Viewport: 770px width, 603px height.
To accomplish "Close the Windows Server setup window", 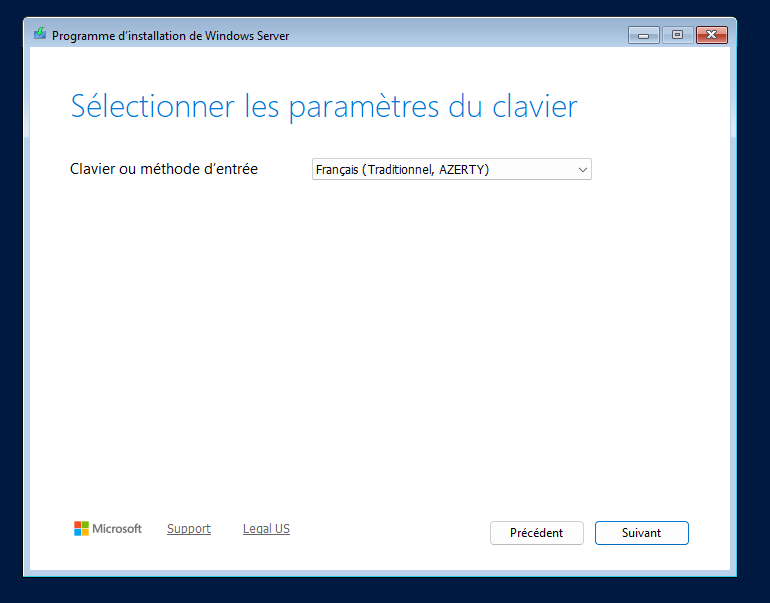I will coord(712,35).
